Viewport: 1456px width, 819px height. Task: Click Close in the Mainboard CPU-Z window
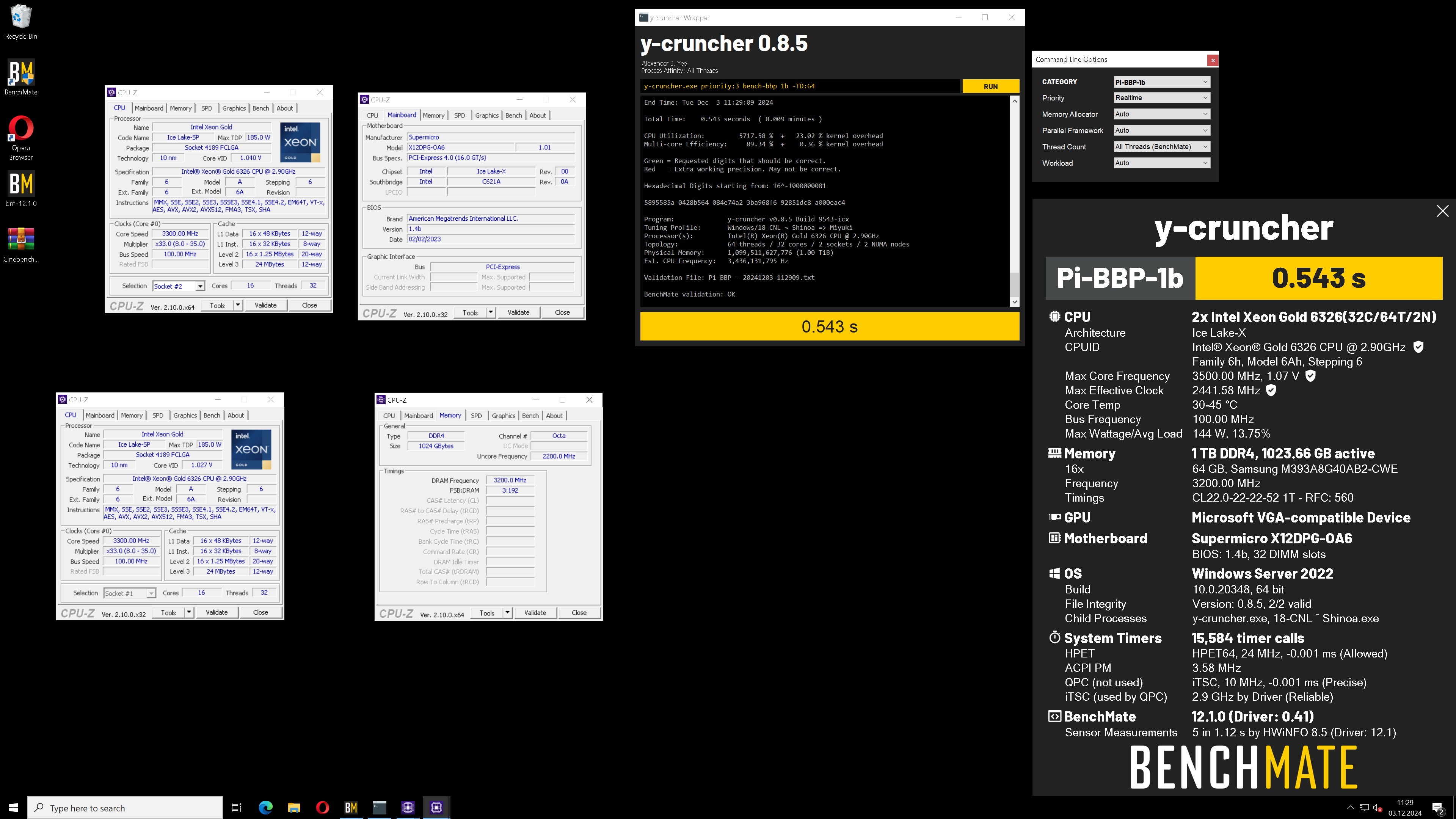tap(562, 312)
